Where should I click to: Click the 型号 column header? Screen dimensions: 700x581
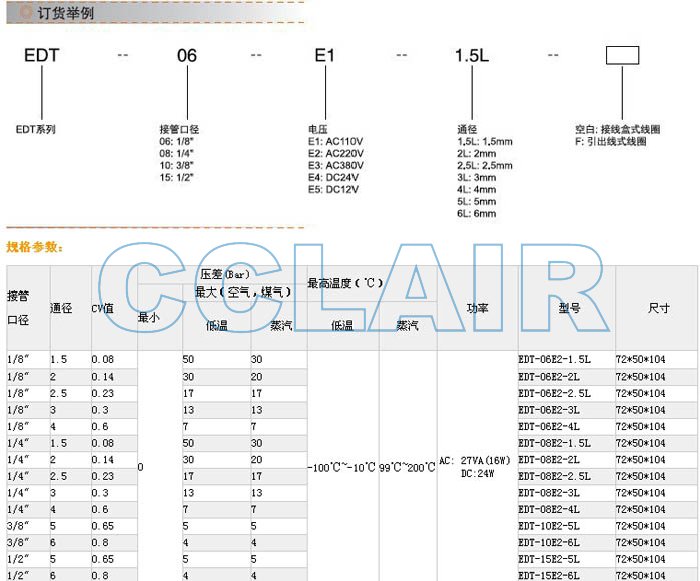(x=569, y=308)
